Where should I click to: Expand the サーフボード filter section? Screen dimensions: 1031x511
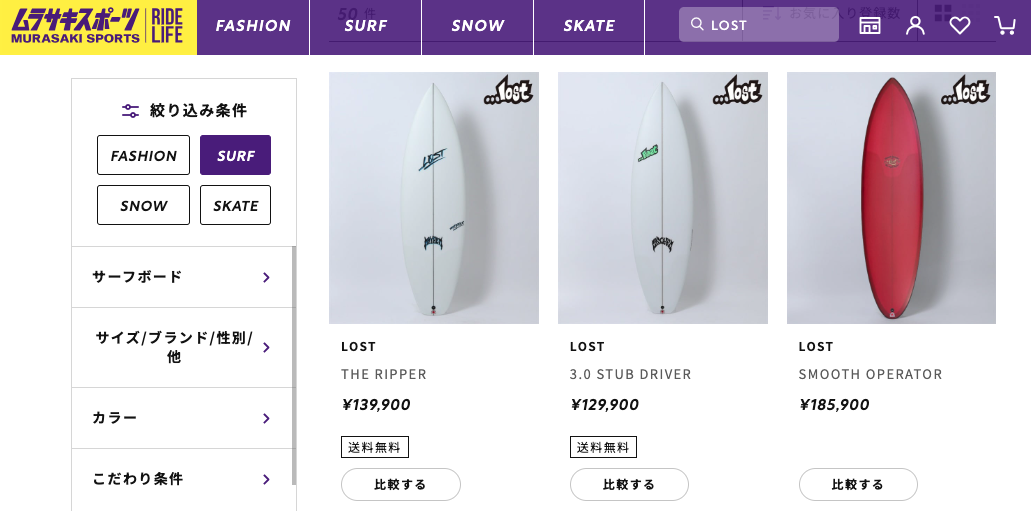click(182, 277)
